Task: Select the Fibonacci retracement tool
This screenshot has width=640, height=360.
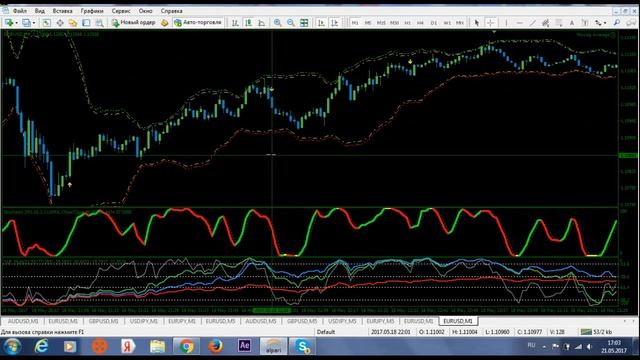Action: (x=558, y=23)
